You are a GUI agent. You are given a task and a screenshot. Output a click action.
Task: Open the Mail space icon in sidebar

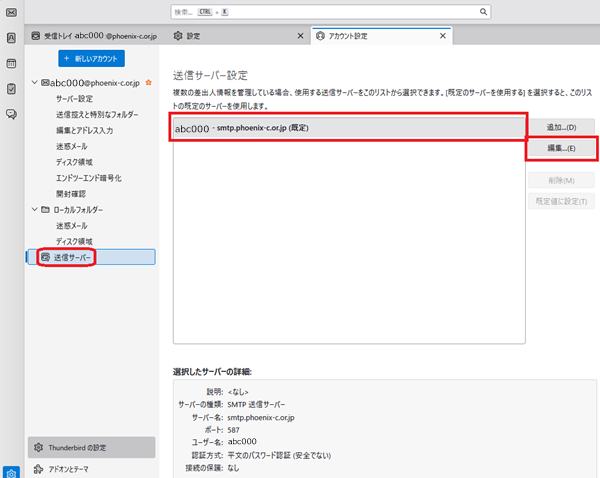(x=10, y=11)
